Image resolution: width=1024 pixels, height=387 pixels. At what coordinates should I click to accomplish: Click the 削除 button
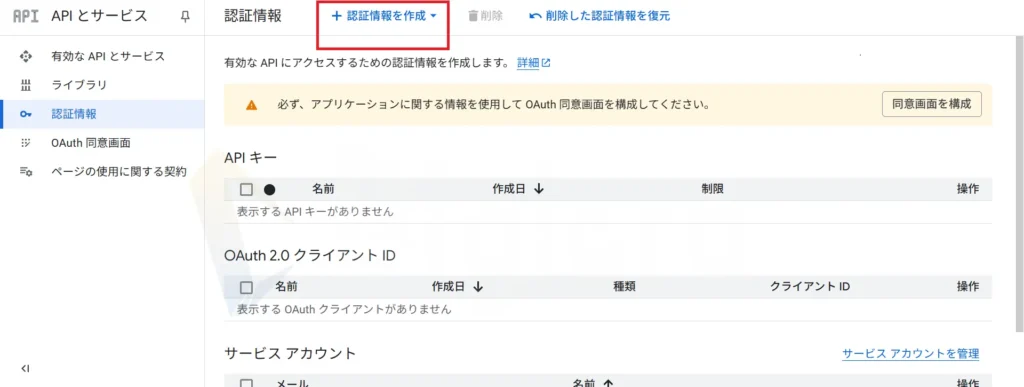[485, 16]
